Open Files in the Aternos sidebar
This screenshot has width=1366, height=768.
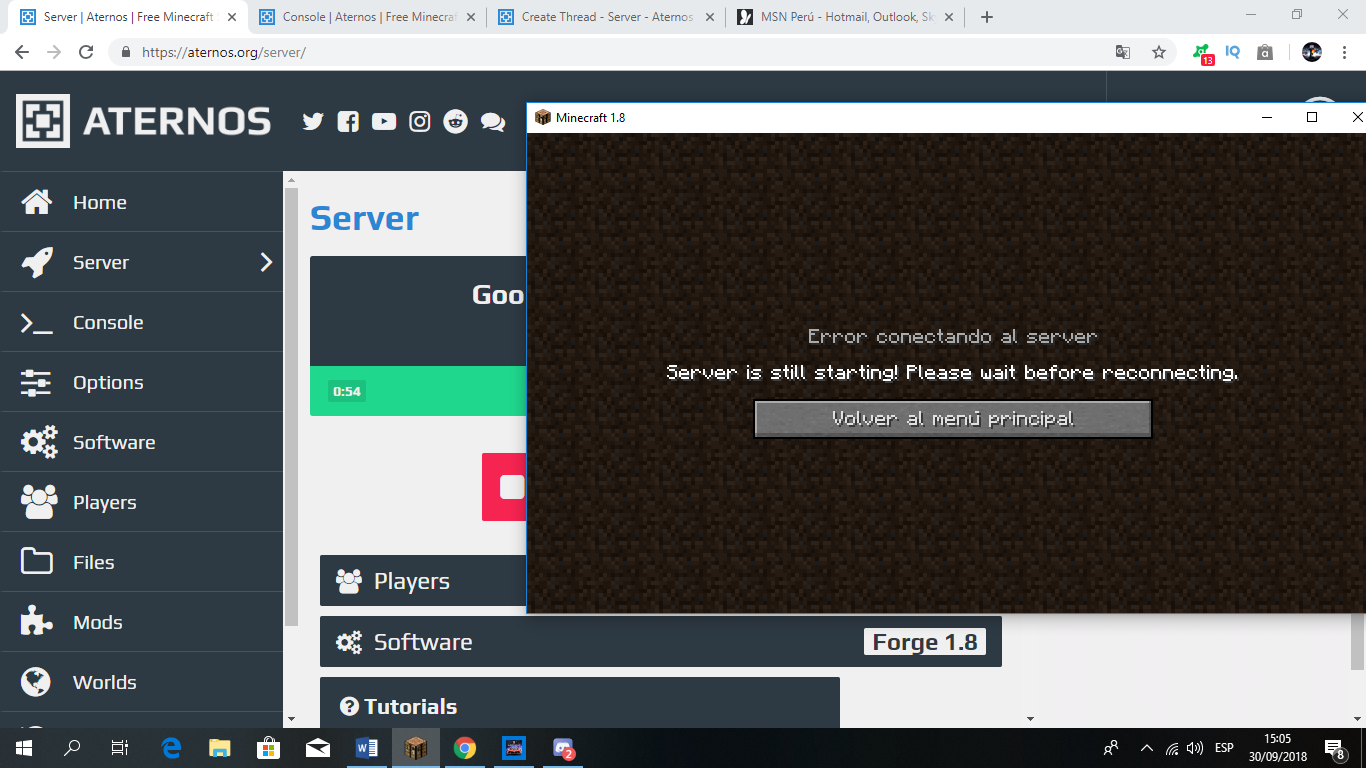point(142,562)
